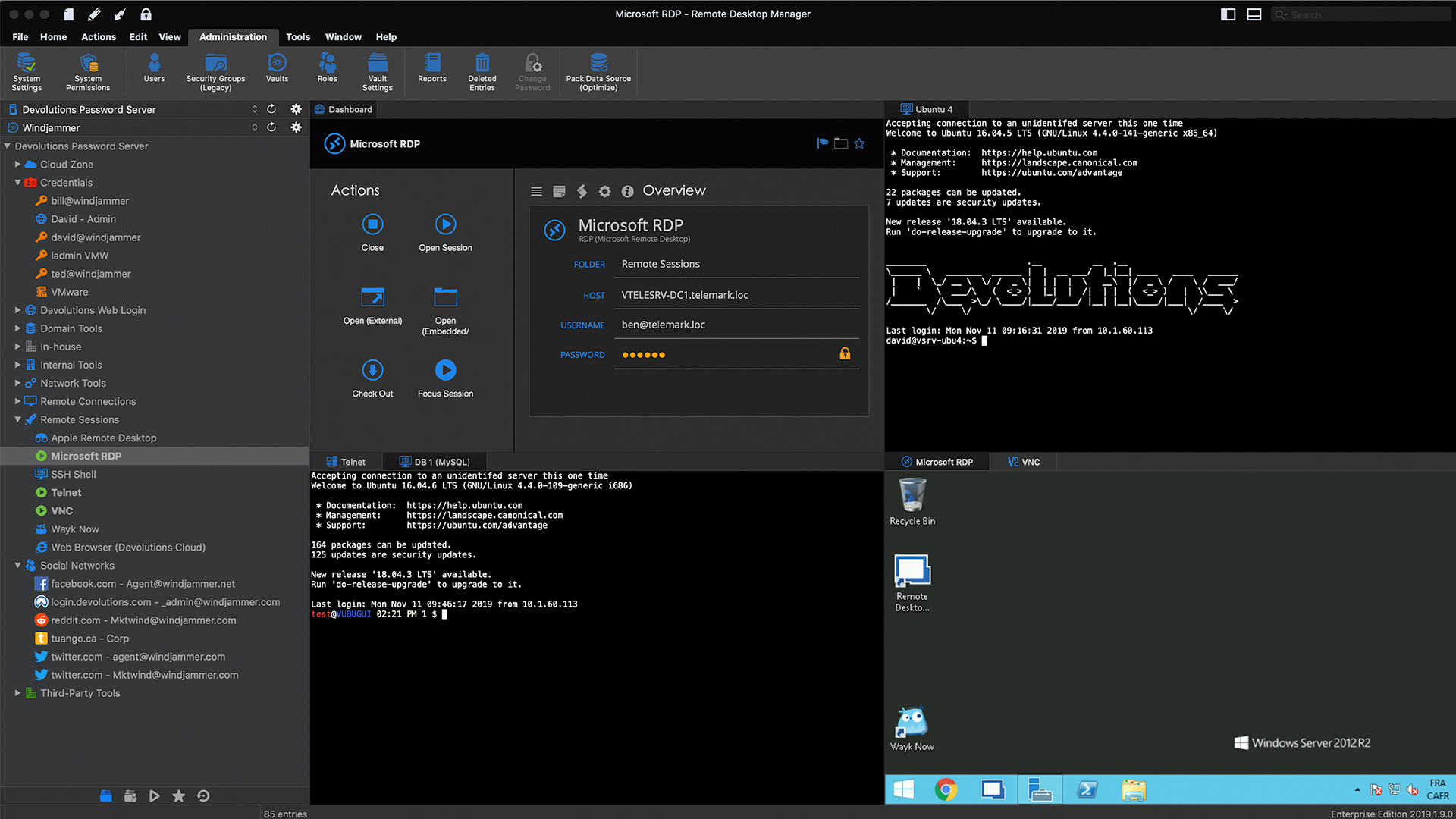
Task: Select the Administration menu tab
Action: point(233,37)
